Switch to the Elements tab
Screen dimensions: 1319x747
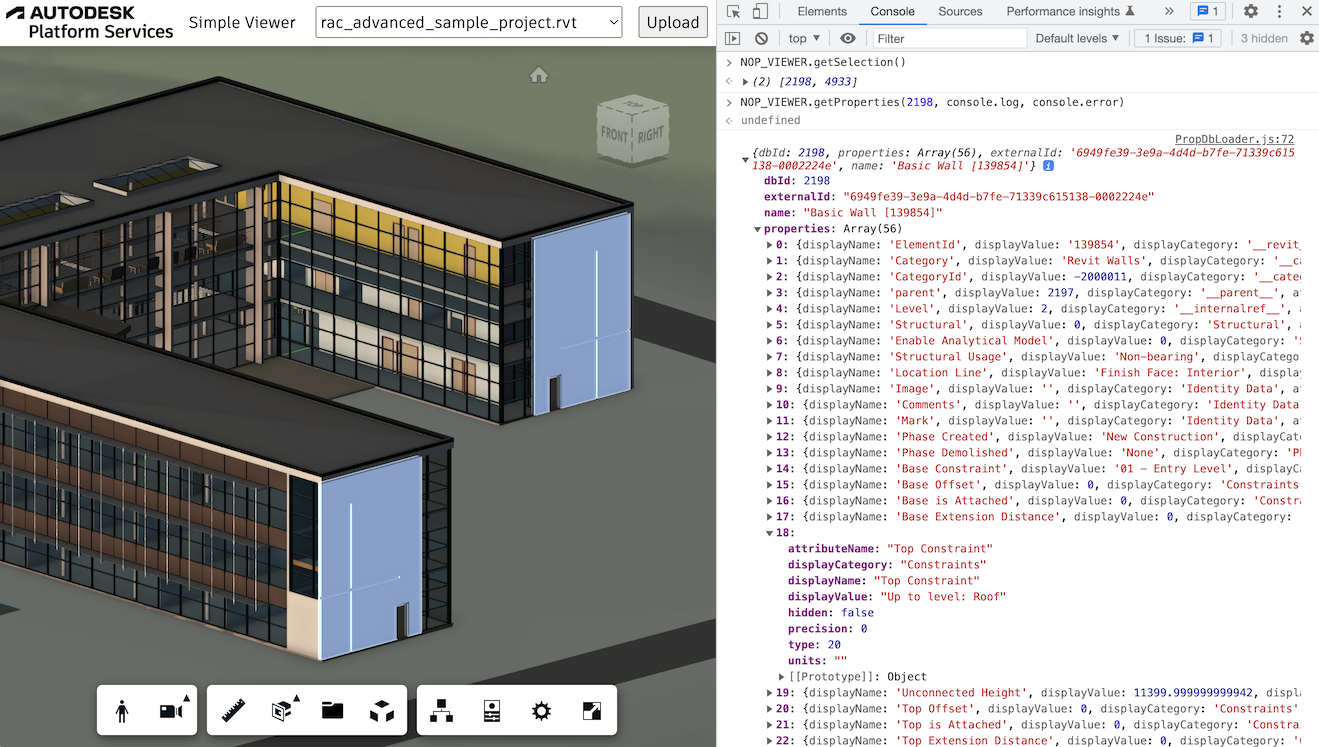(x=822, y=12)
